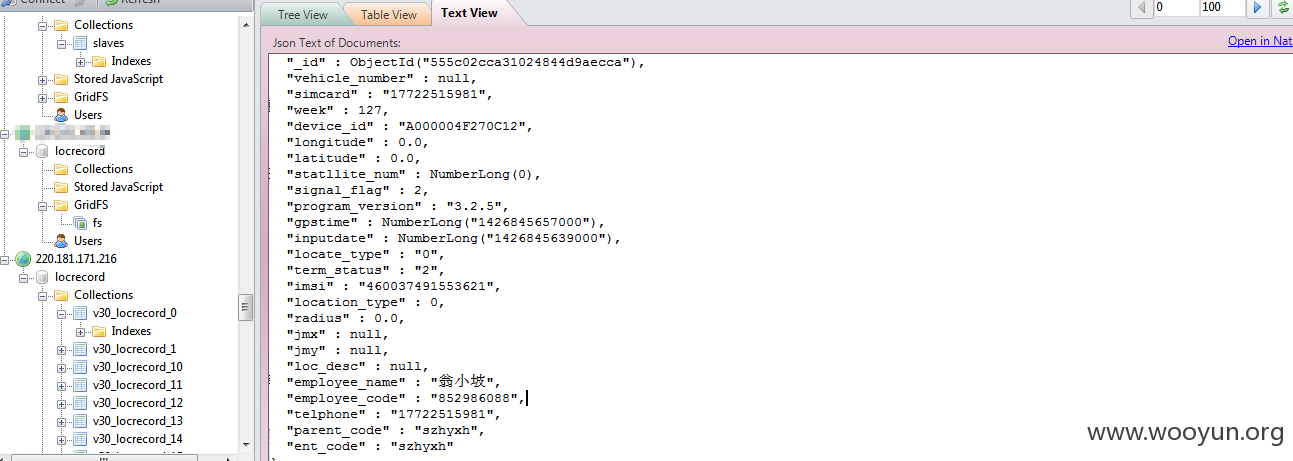Select the slaves collection label
1293x461 pixels.
coord(108,43)
